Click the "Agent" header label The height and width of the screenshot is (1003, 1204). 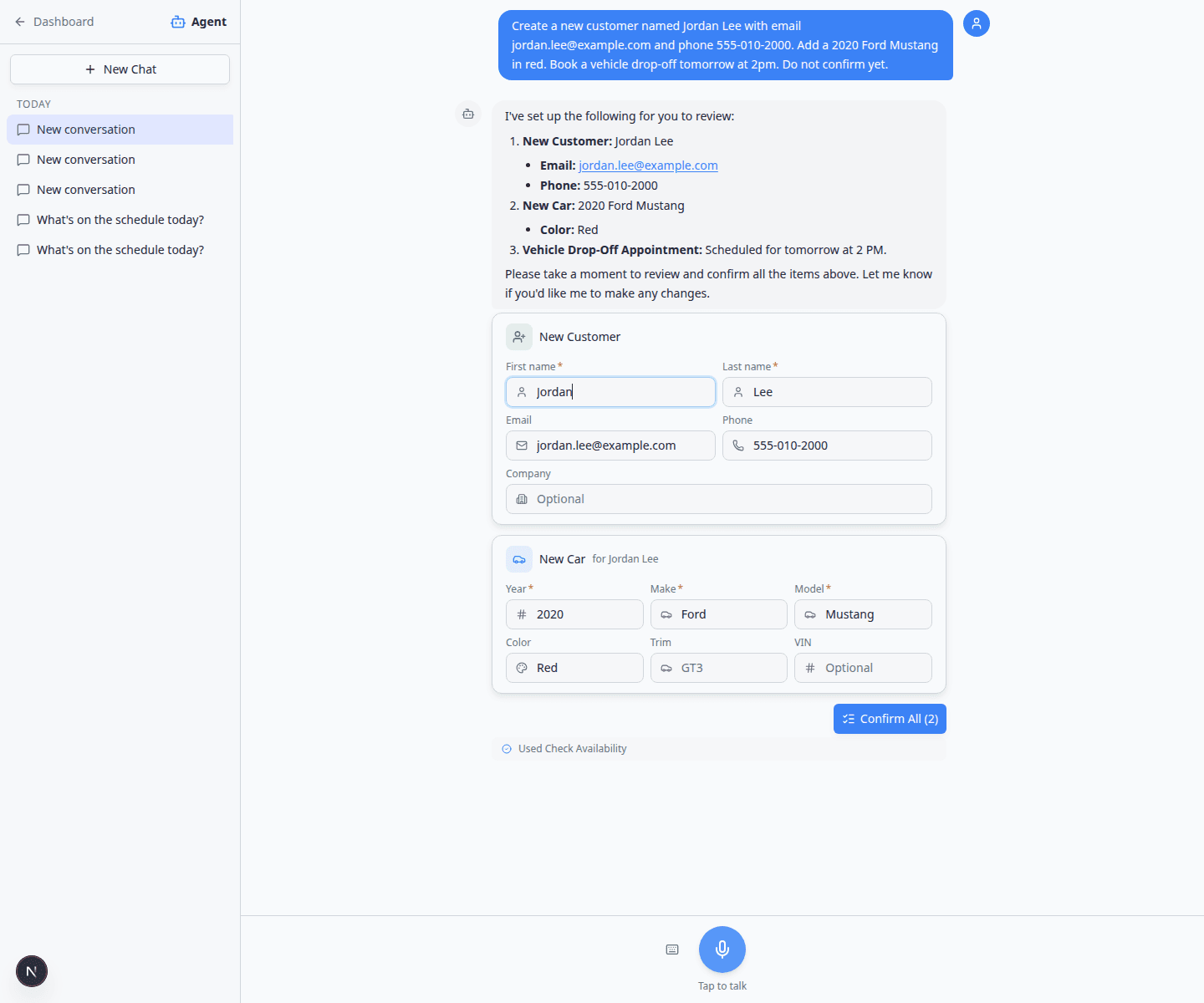tap(209, 22)
